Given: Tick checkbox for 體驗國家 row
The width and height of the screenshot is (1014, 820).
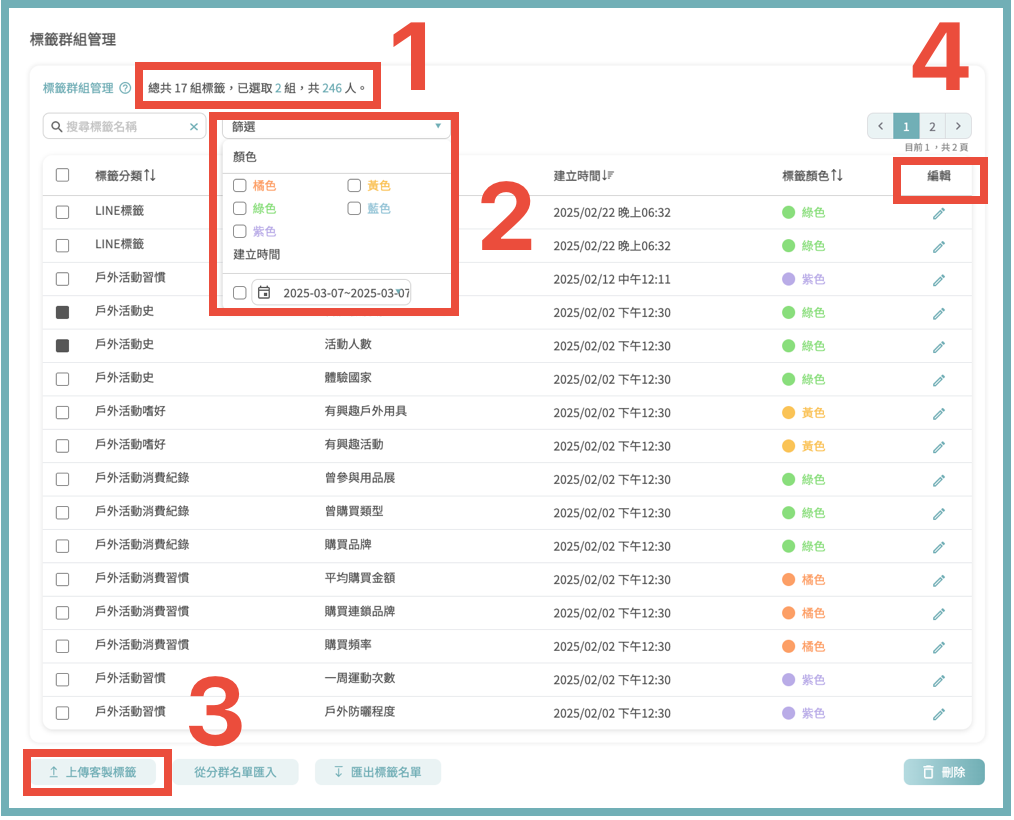Looking at the screenshot, I should coord(63,380).
